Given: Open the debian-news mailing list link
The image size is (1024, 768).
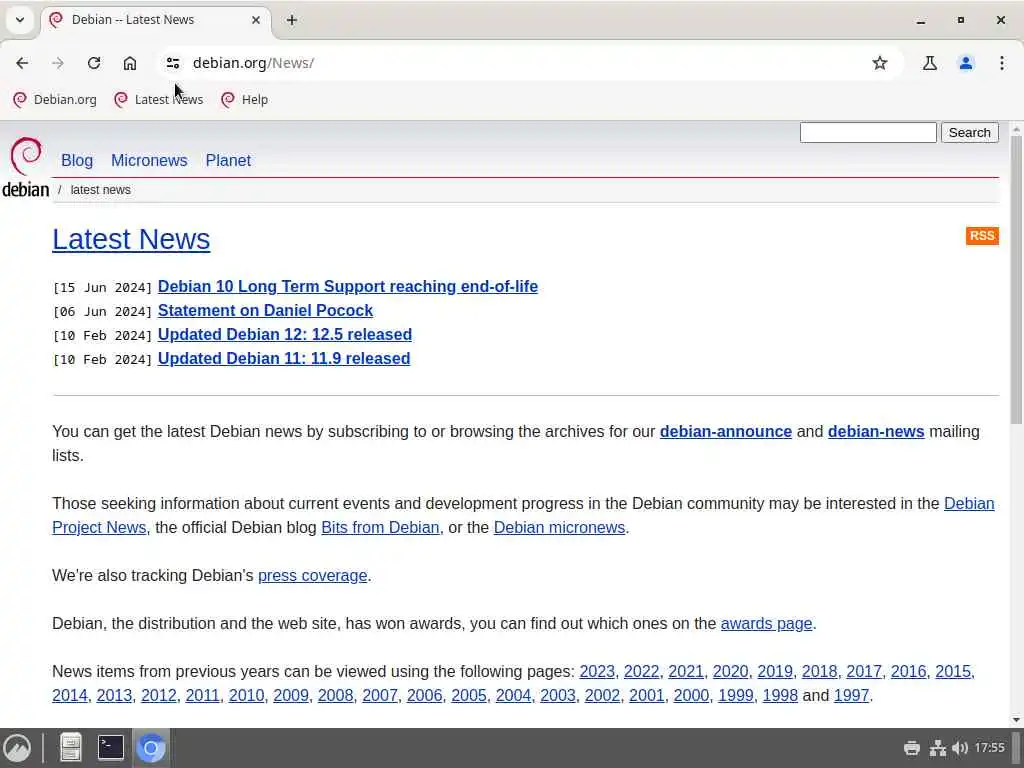Looking at the screenshot, I should [x=876, y=432].
